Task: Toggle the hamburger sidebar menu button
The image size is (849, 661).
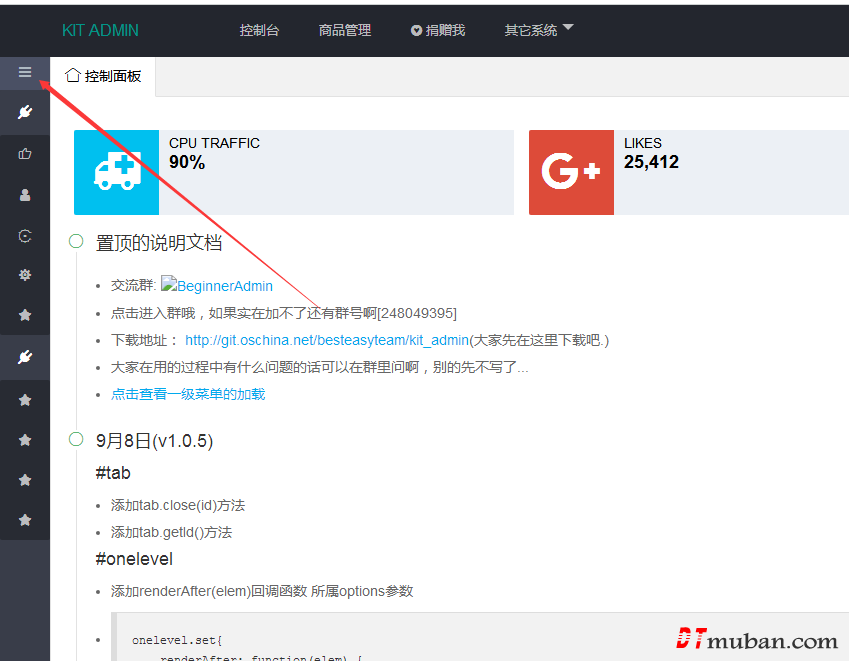Action: click(25, 72)
